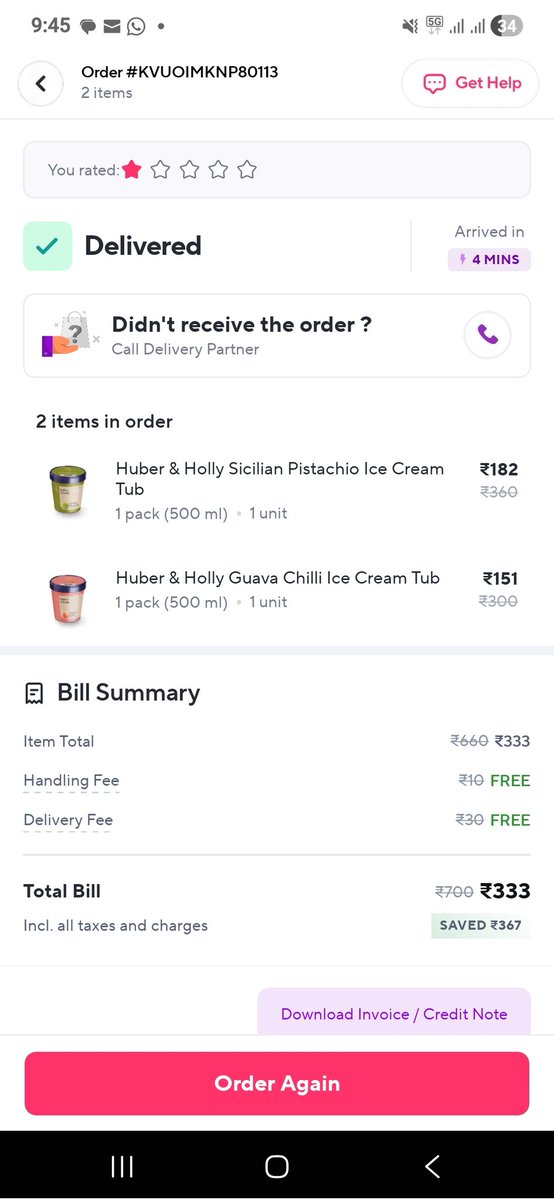Select the first rating star
The image size is (554, 1200).
tap(132, 170)
